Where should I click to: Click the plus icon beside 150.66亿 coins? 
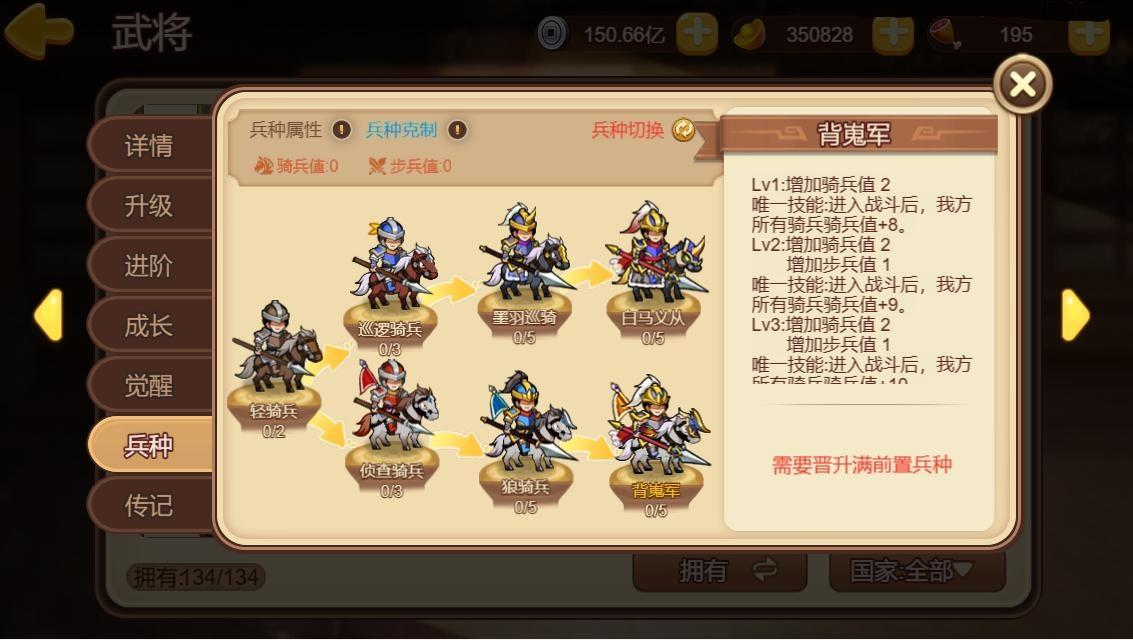click(697, 34)
